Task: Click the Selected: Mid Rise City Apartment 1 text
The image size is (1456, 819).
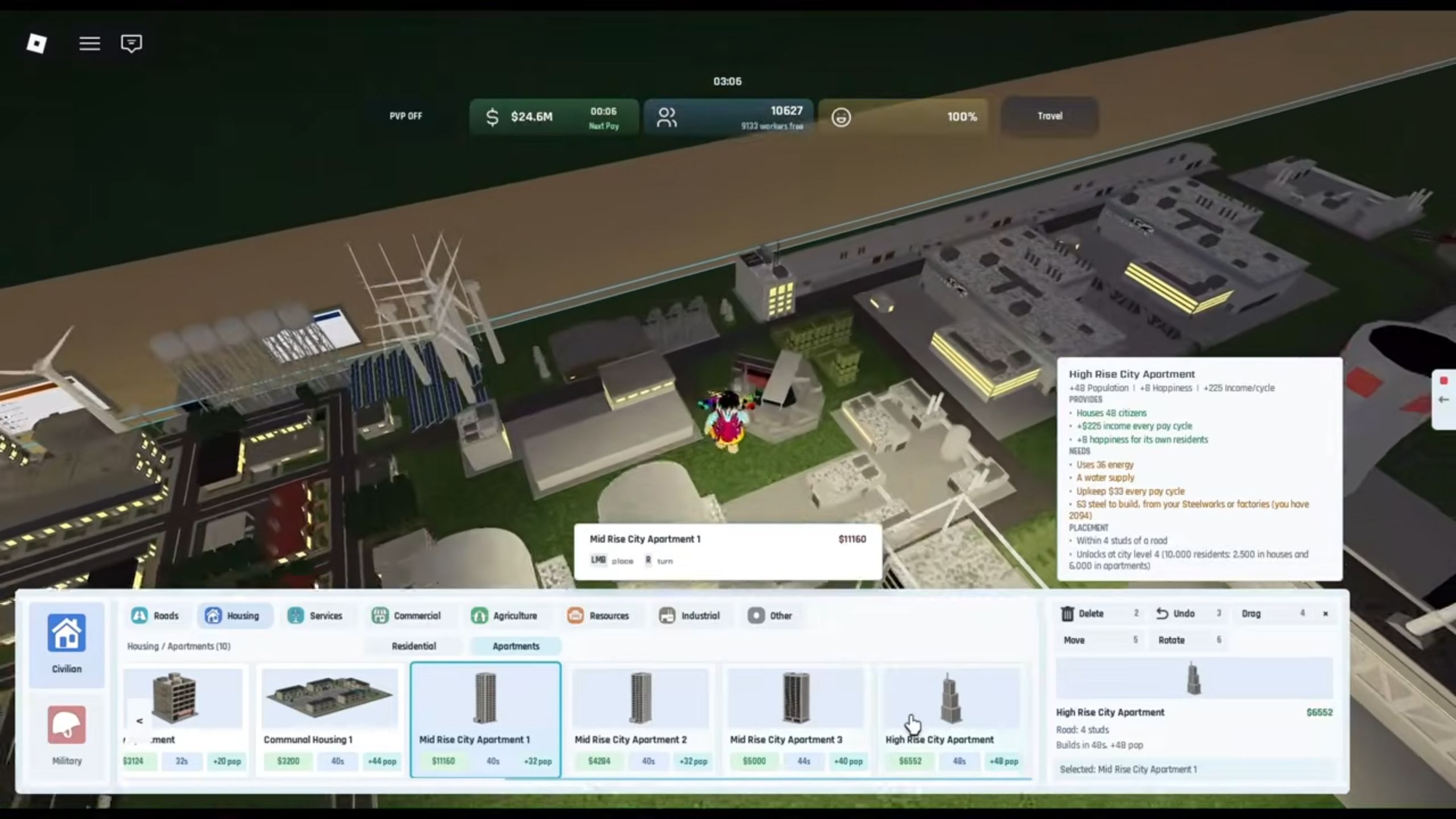Action: pyautogui.click(x=1128, y=769)
